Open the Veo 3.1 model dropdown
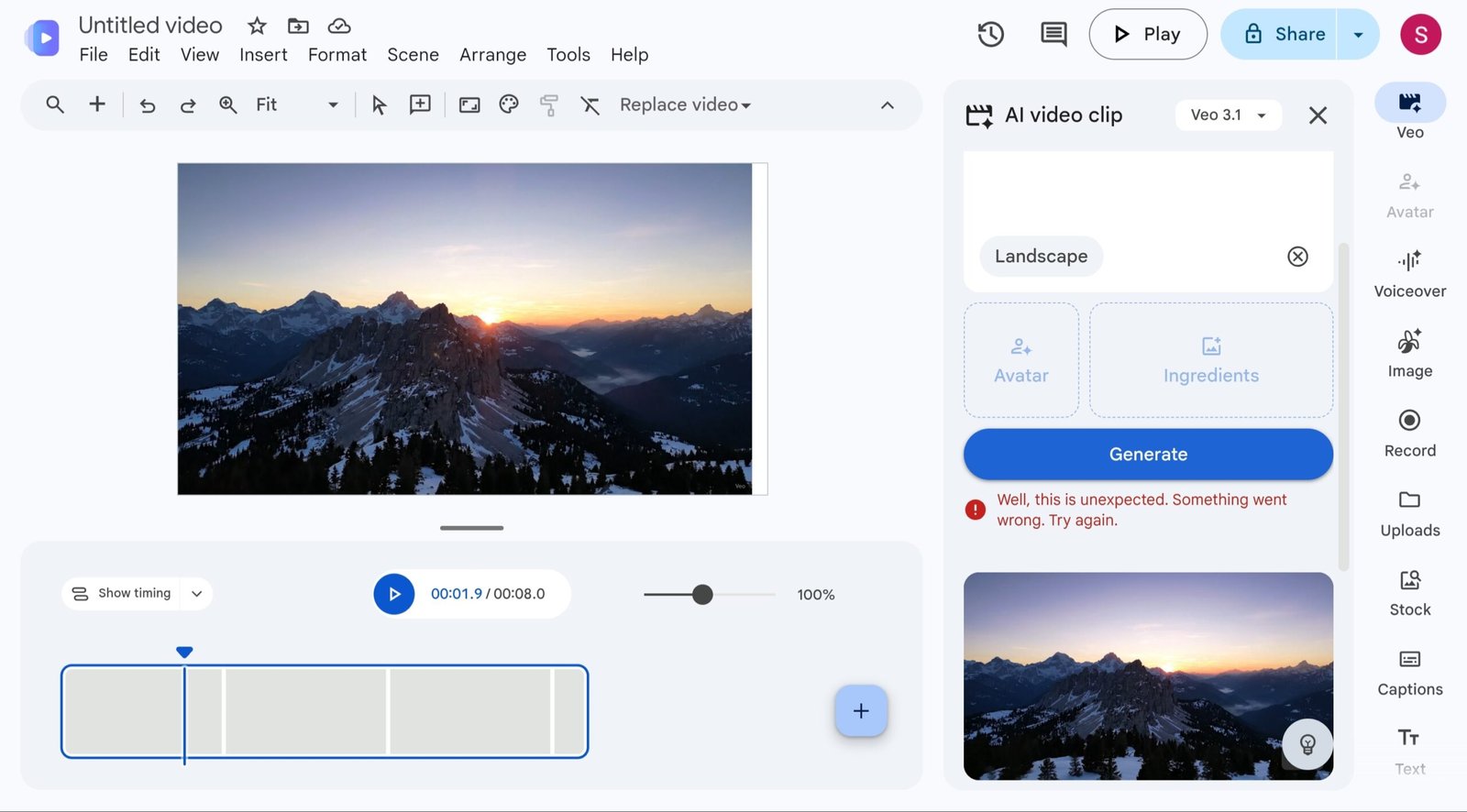Image resolution: width=1467 pixels, height=812 pixels. (1228, 115)
